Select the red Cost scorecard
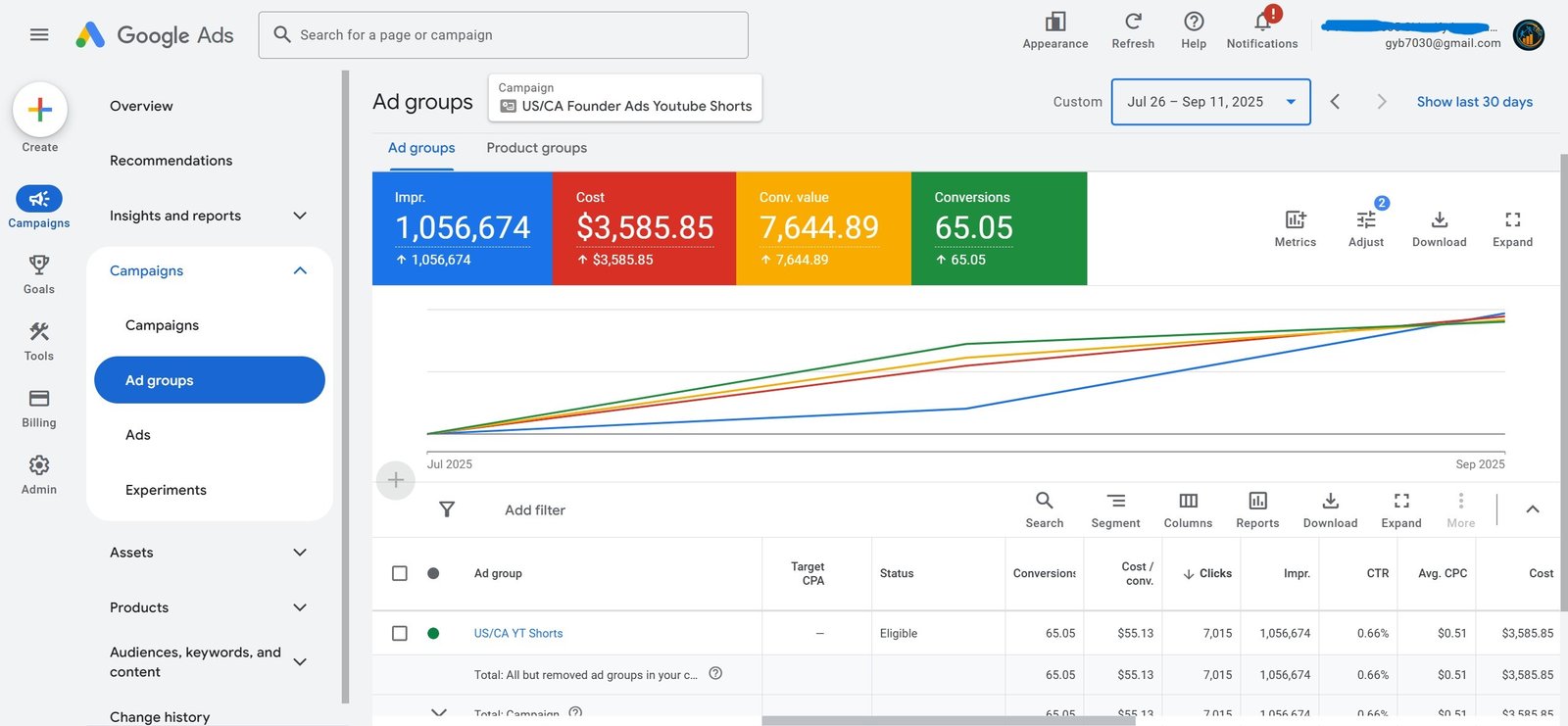This screenshot has width=1568, height=726. pyautogui.click(x=645, y=228)
